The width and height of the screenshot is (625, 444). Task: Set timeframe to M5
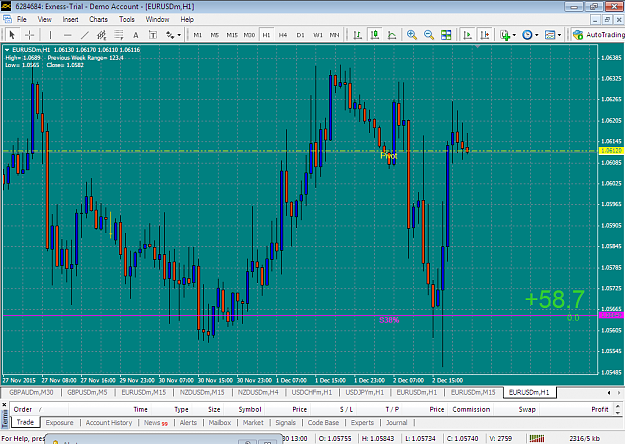click(214, 35)
